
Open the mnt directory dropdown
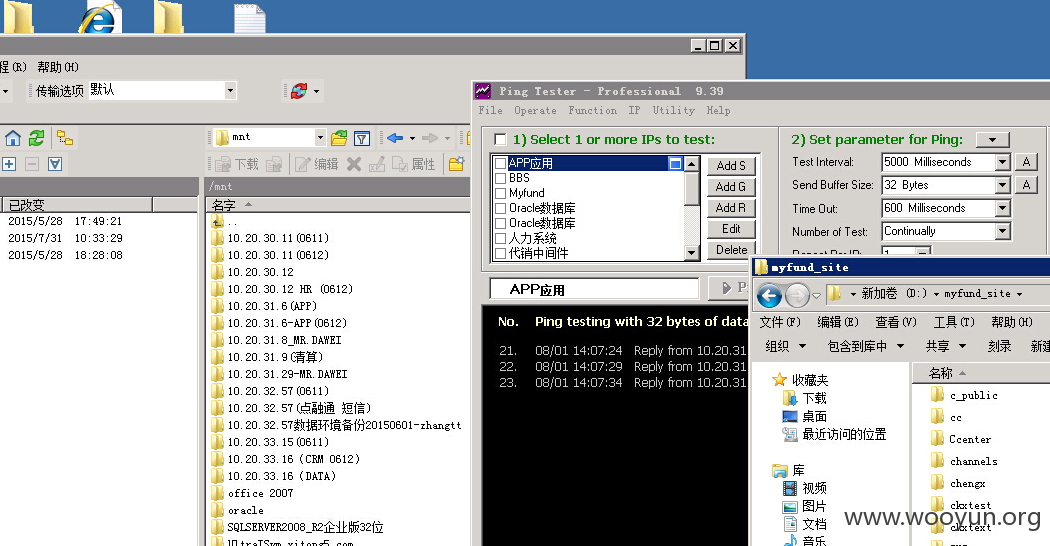(x=320, y=137)
